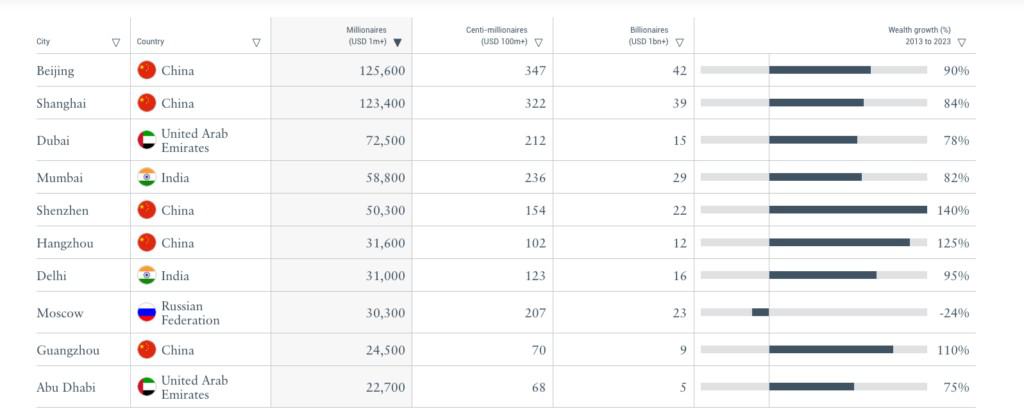The width and height of the screenshot is (1024, 409).
Task: Sort by Billionaires using its triangle
Action: click(x=680, y=42)
